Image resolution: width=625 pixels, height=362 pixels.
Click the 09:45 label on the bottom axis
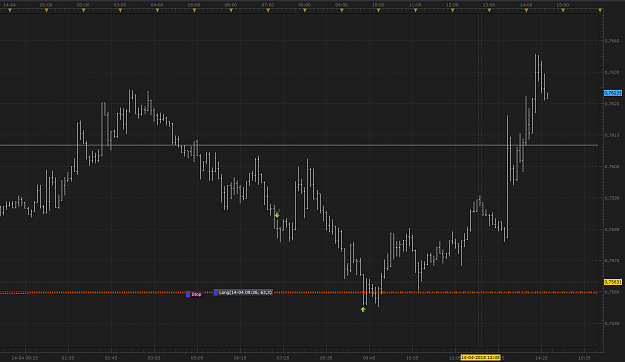pos(369,358)
